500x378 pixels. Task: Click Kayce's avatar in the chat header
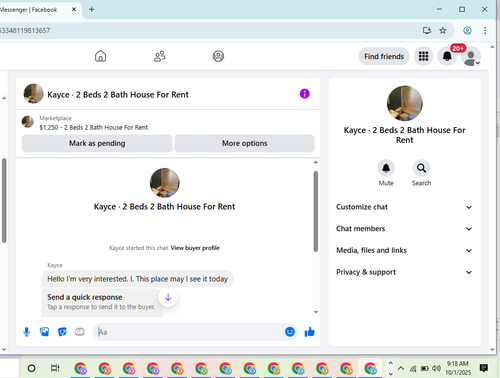(x=33, y=94)
